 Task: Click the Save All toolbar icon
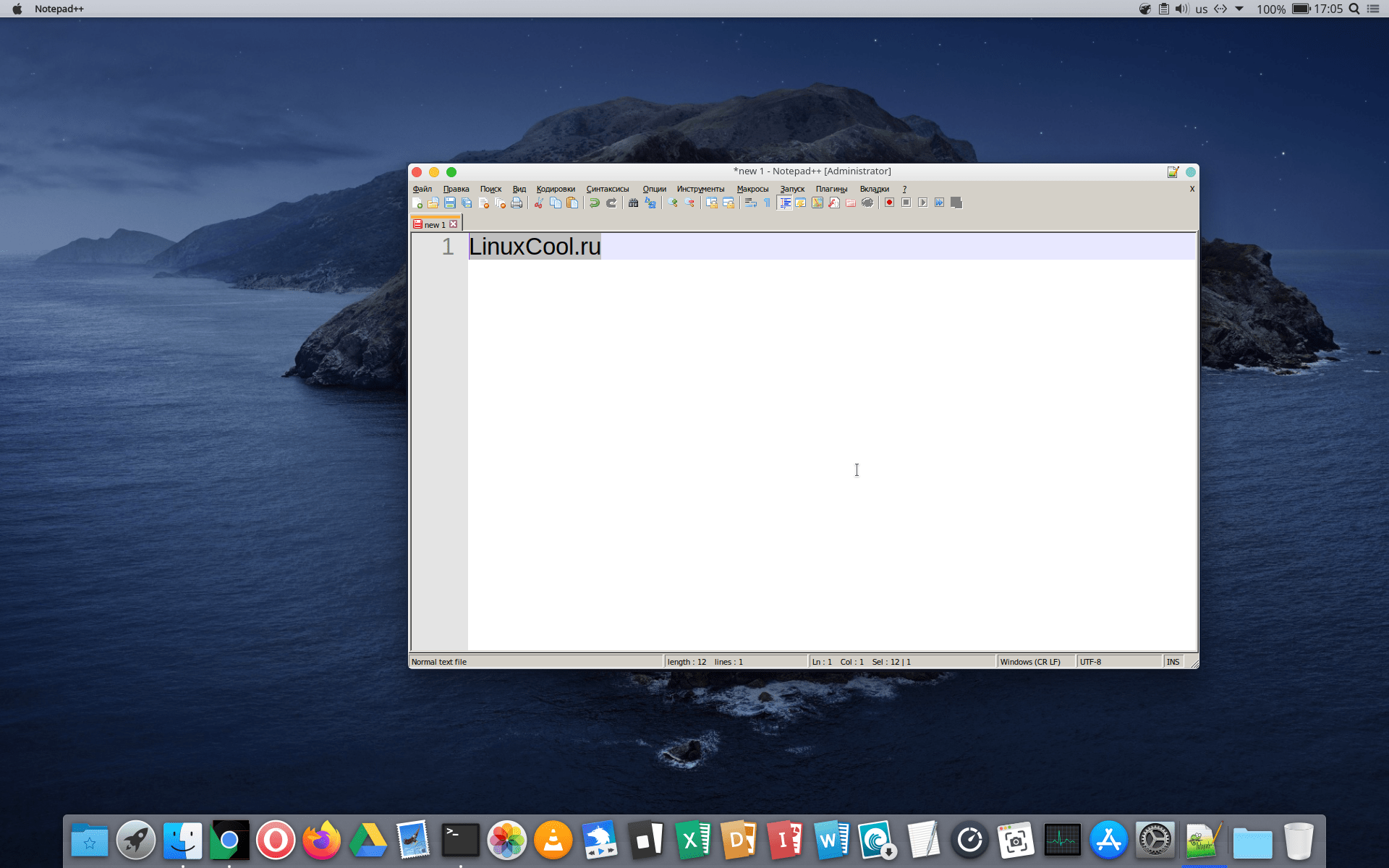click(467, 203)
